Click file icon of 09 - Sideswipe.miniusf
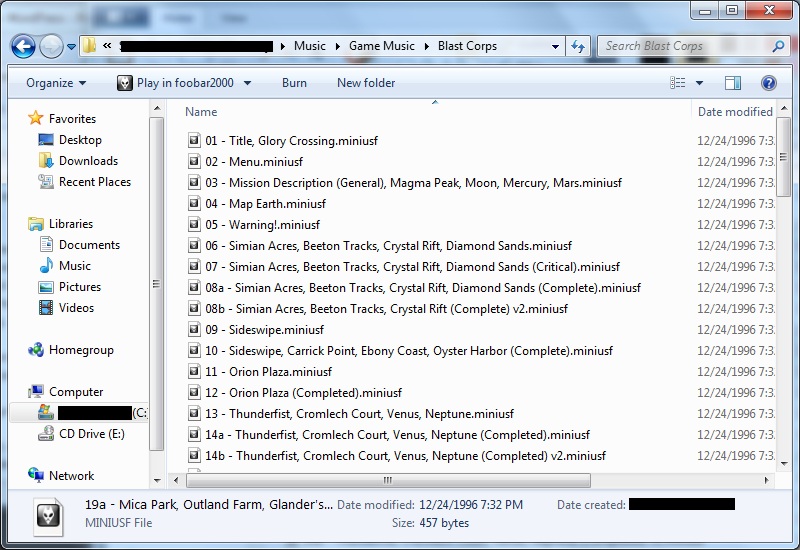Viewport: 800px width, 550px height. coord(194,329)
